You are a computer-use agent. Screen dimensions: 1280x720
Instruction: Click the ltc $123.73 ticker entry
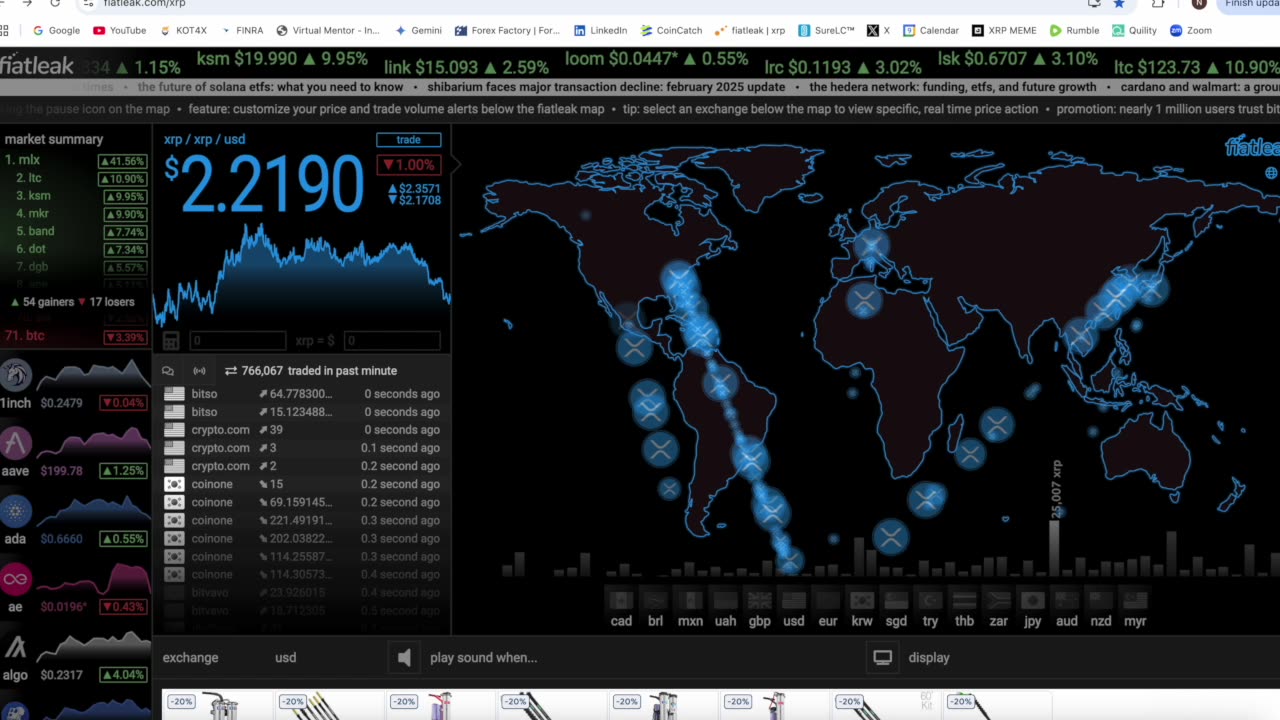tap(1196, 67)
